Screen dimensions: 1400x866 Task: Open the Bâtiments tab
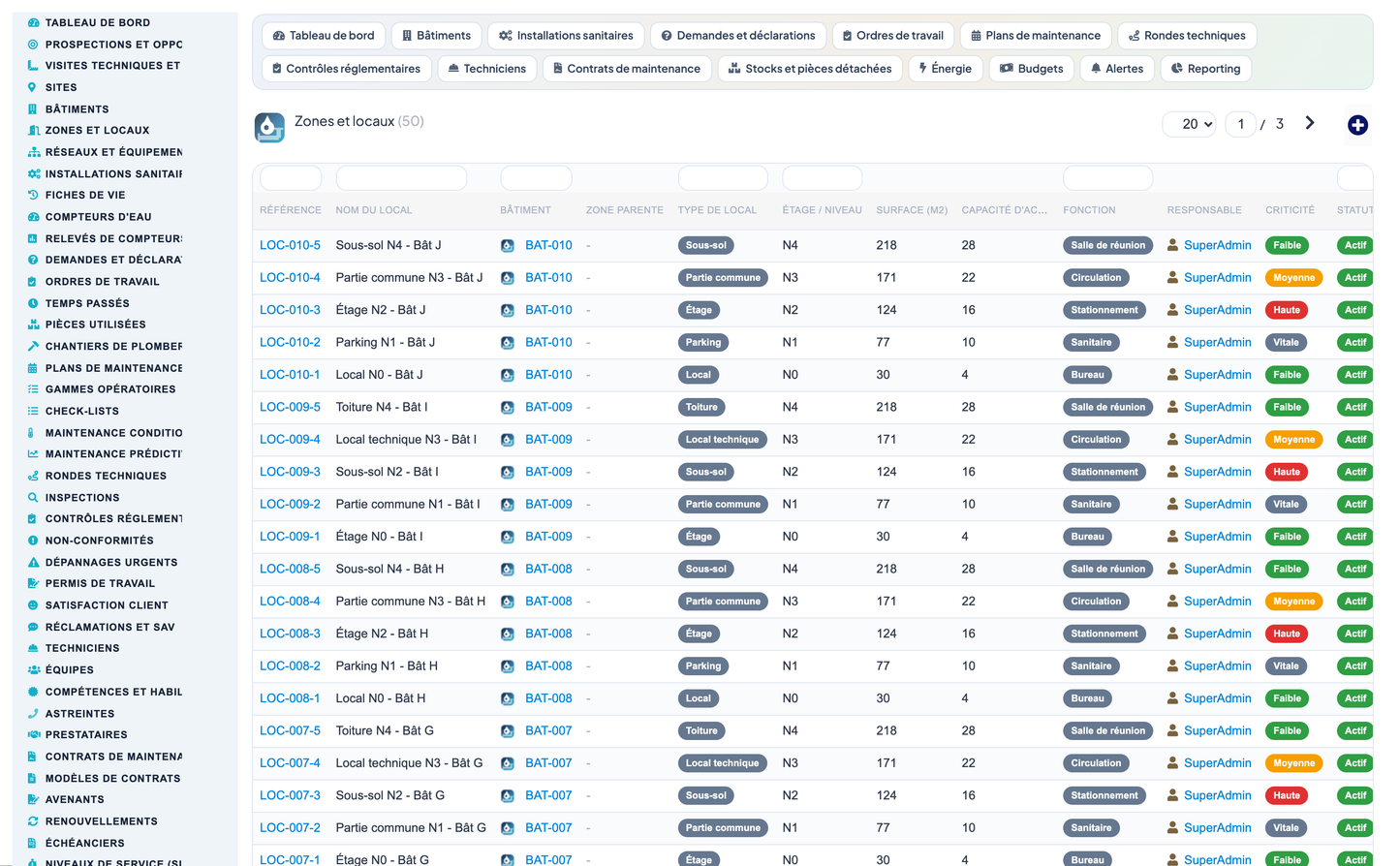coord(436,36)
